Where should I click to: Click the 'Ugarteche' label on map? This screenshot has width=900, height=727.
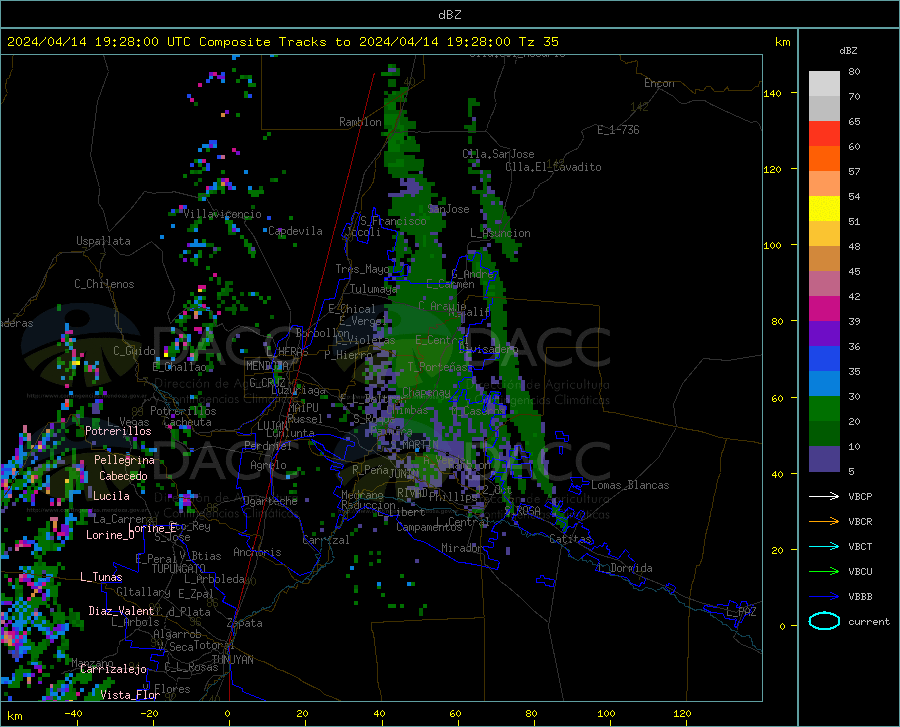270,501
